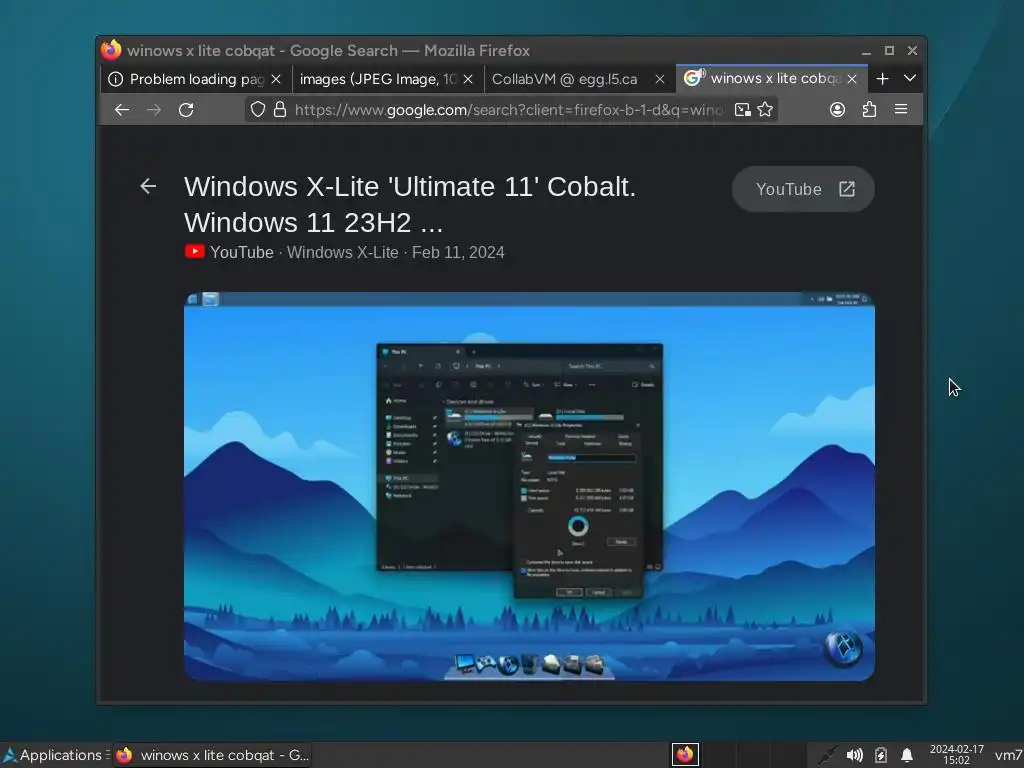The height and width of the screenshot is (768, 1024).
Task: Close the Problem loading page tab
Action: coord(276,79)
